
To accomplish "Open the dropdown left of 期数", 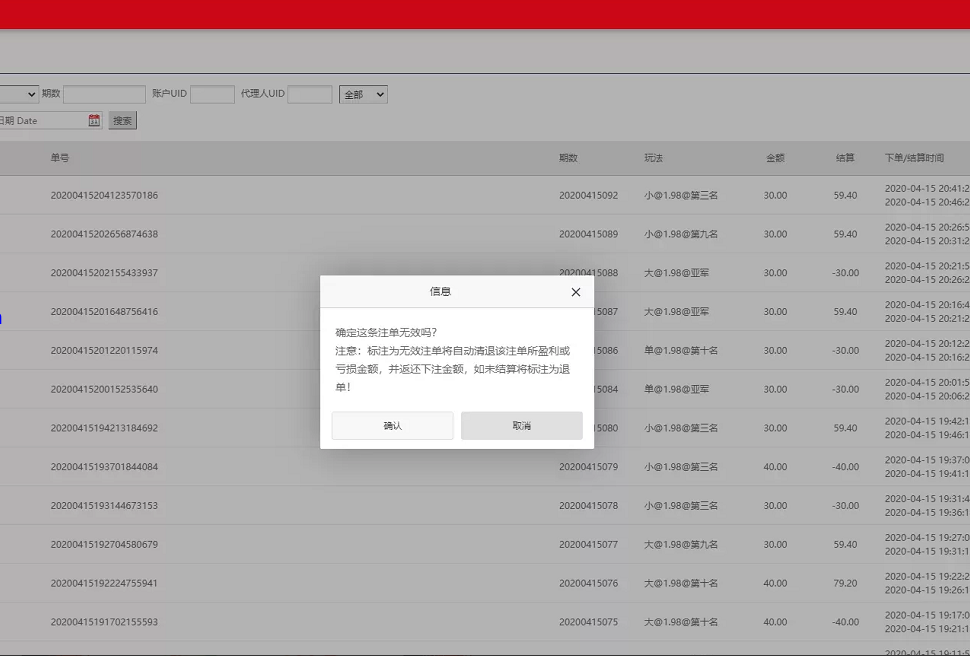I will pos(19,94).
